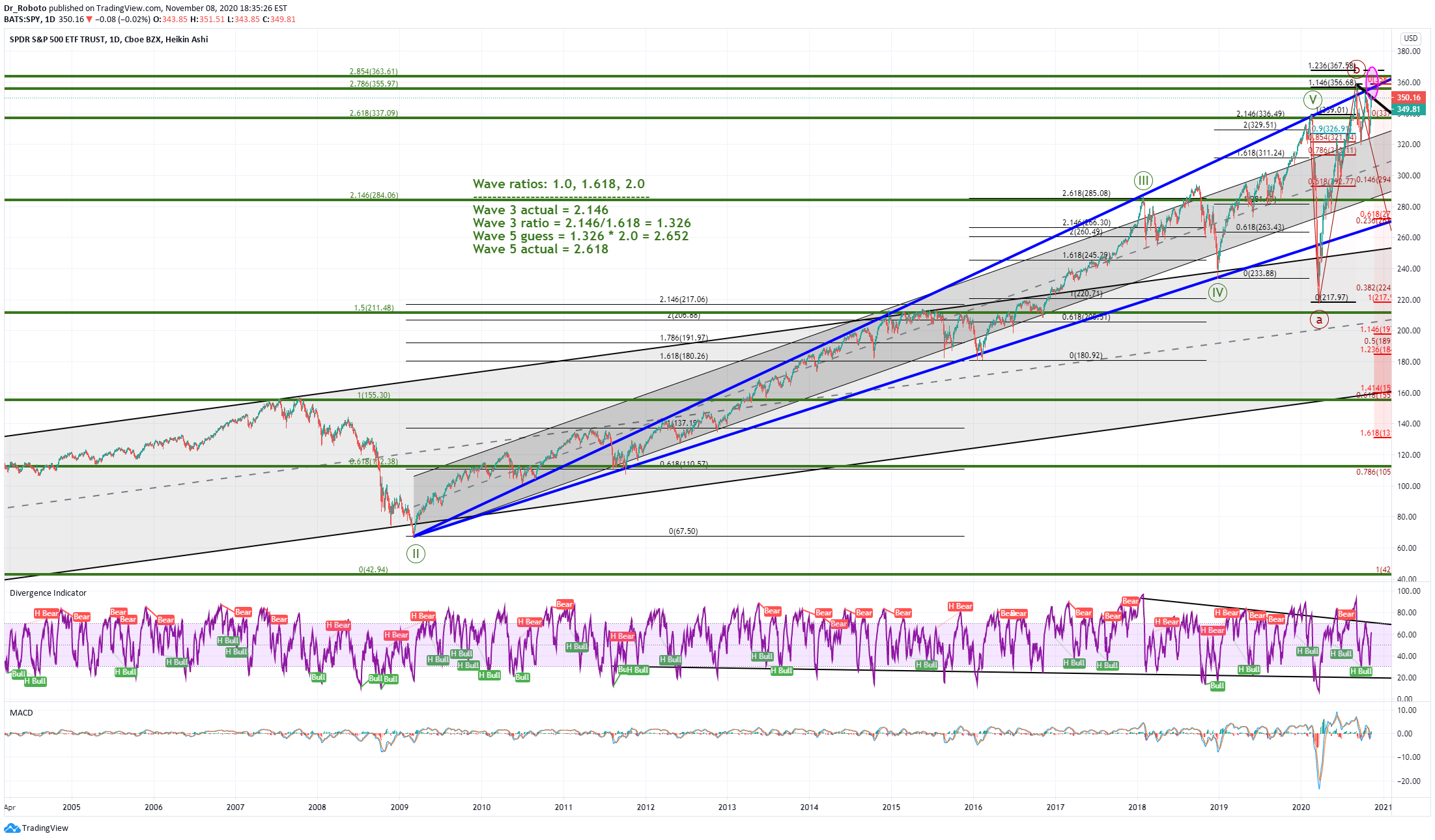Click the teal 349.81 price label
The width and height of the screenshot is (1435, 840).
[x=1408, y=109]
